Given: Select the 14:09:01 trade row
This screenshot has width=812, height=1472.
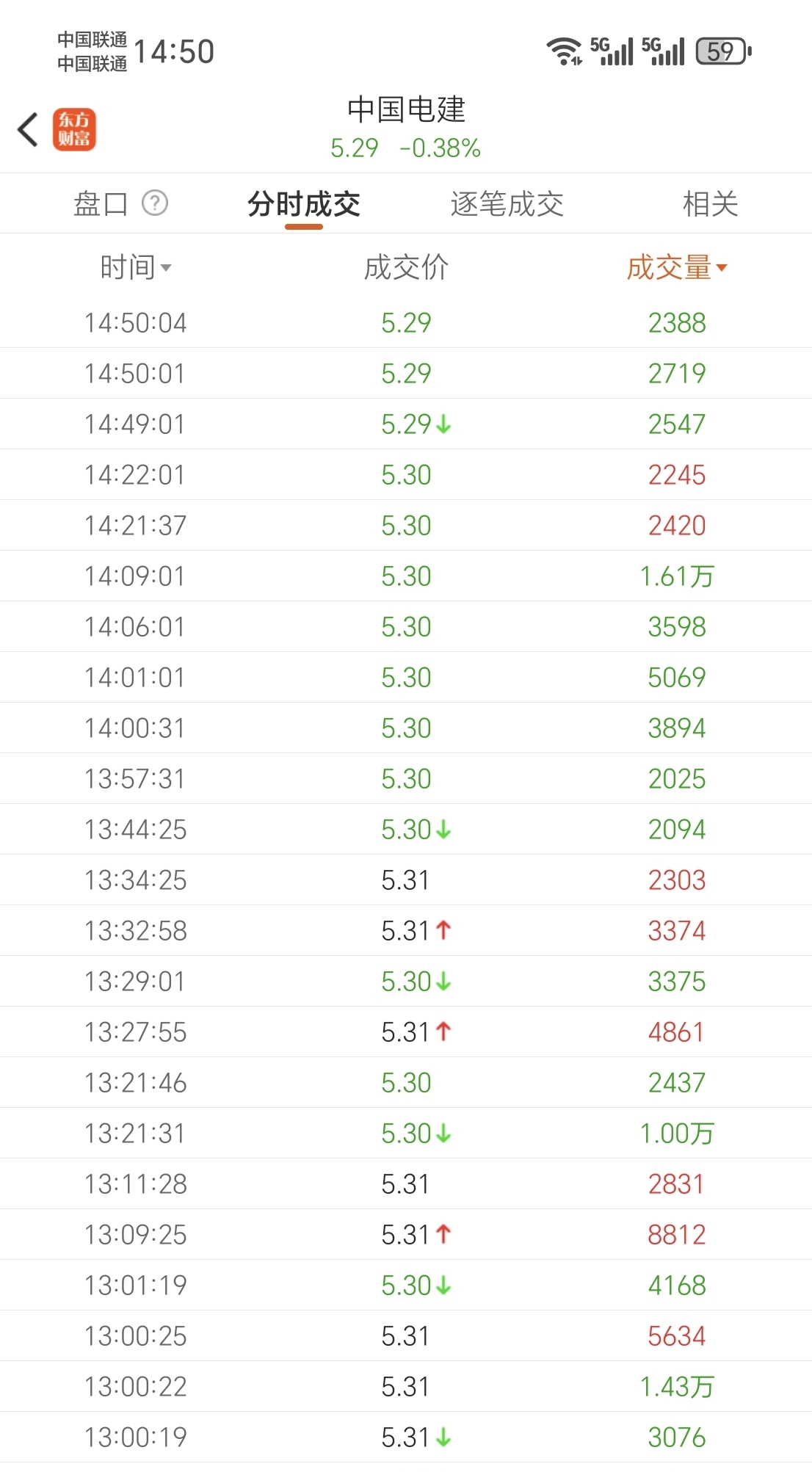Looking at the screenshot, I should coord(406,576).
